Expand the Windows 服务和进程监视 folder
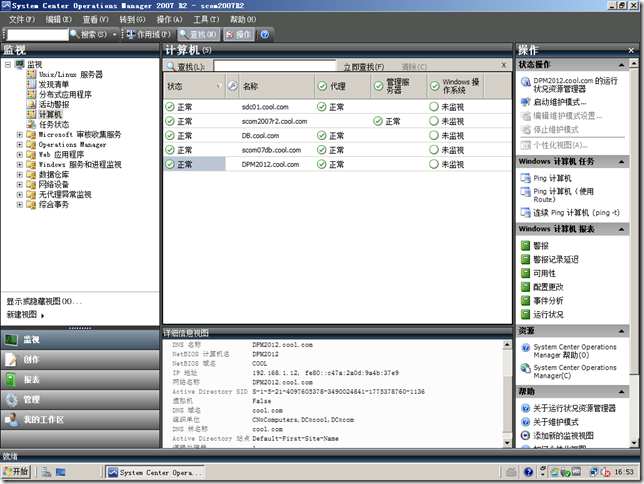This screenshot has height=484, width=644. tap(19, 164)
